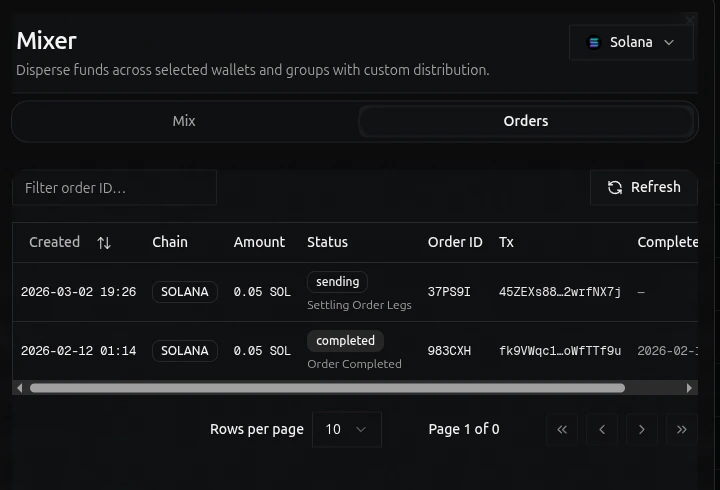Click the Status column header
Screen dimensions: 720x490
[327, 242]
